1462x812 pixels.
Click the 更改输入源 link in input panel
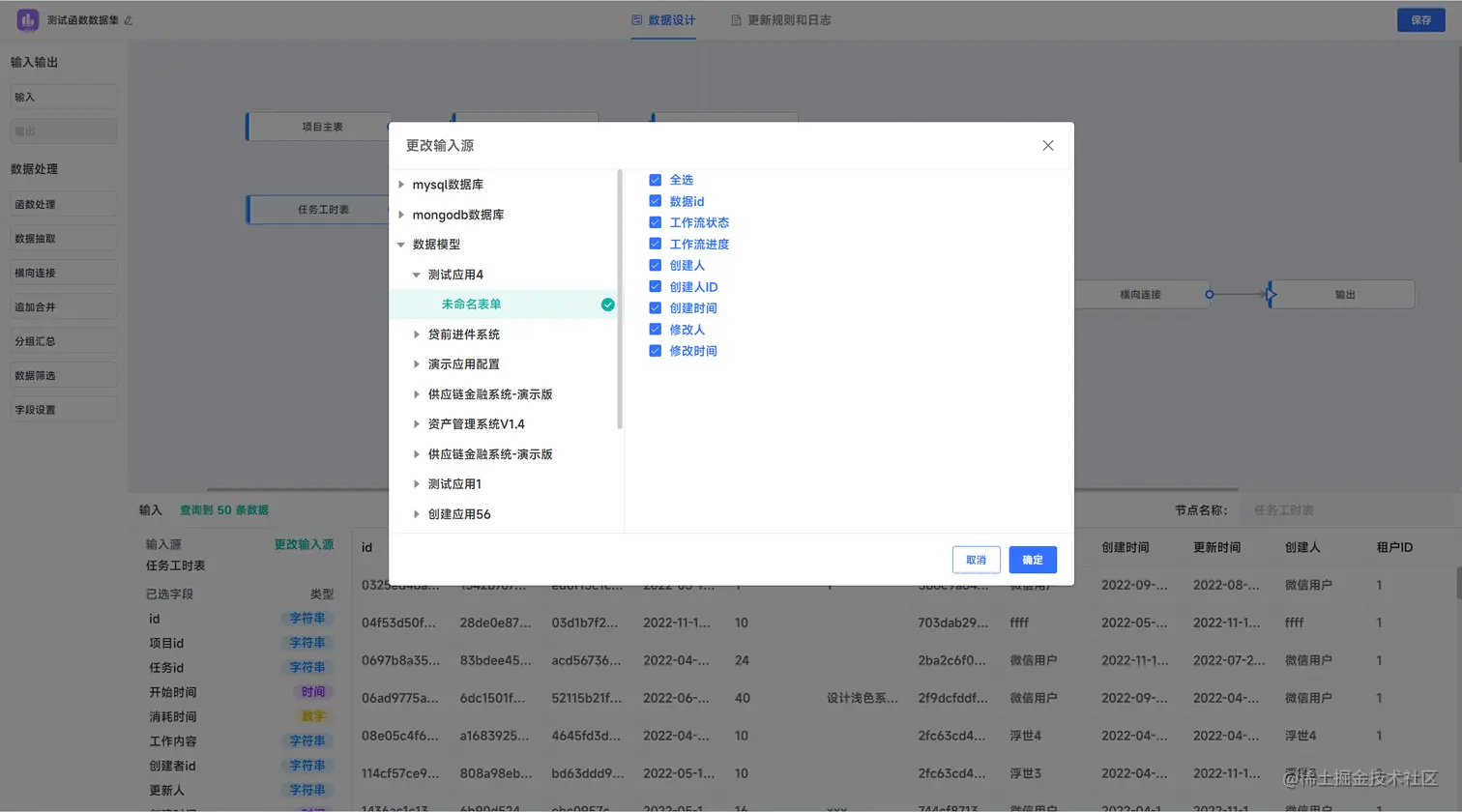[x=304, y=544]
